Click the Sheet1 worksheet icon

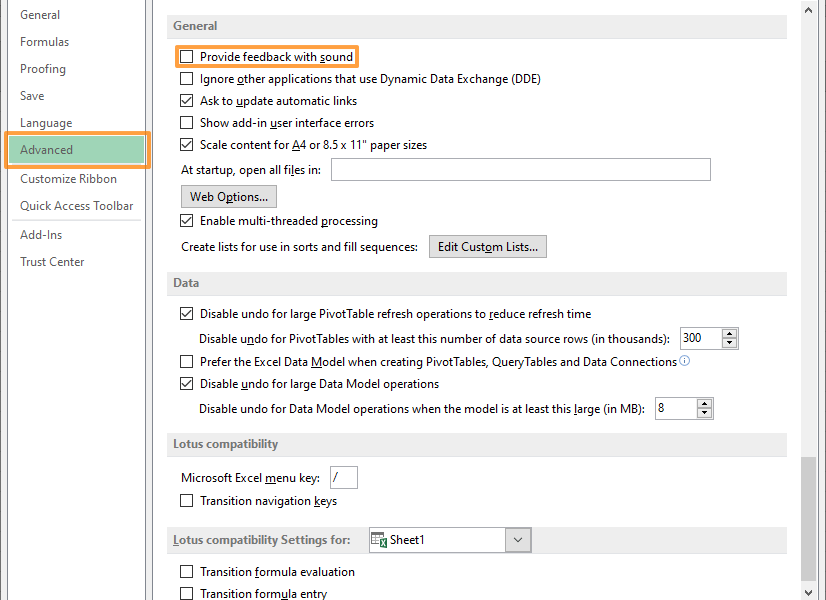379,539
